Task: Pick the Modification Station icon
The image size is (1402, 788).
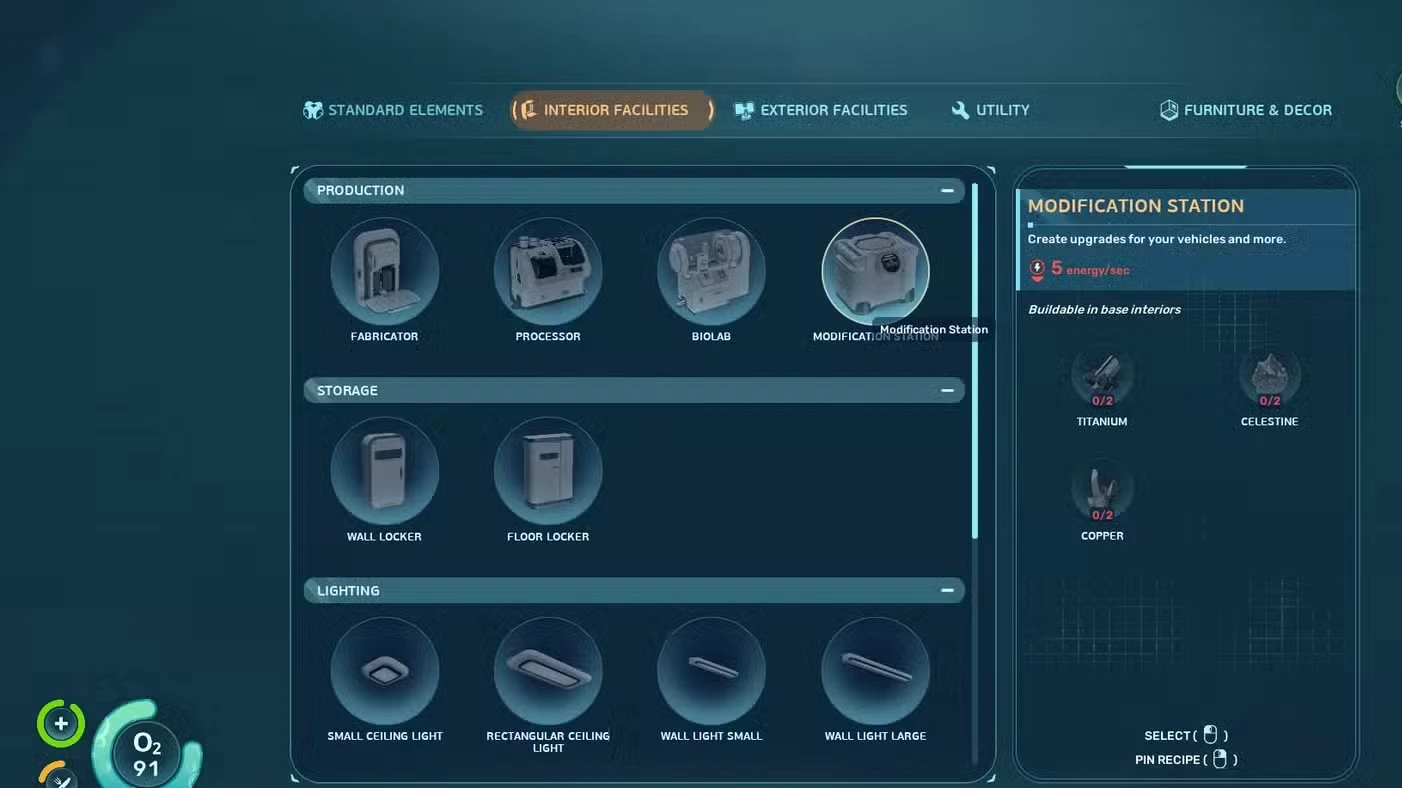Action: [x=875, y=271]
